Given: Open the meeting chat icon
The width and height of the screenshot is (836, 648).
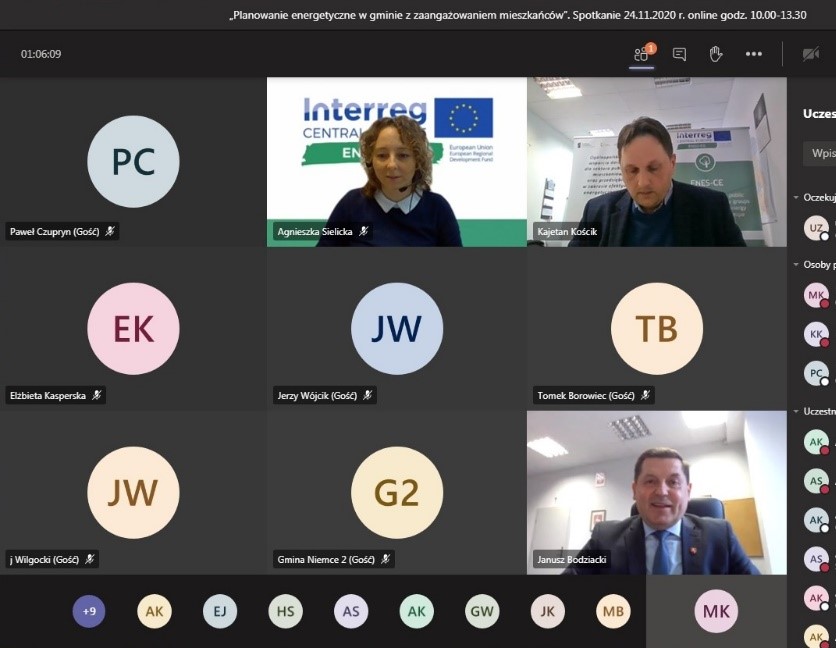Looking at the screenshot, I should coord(679,54).
